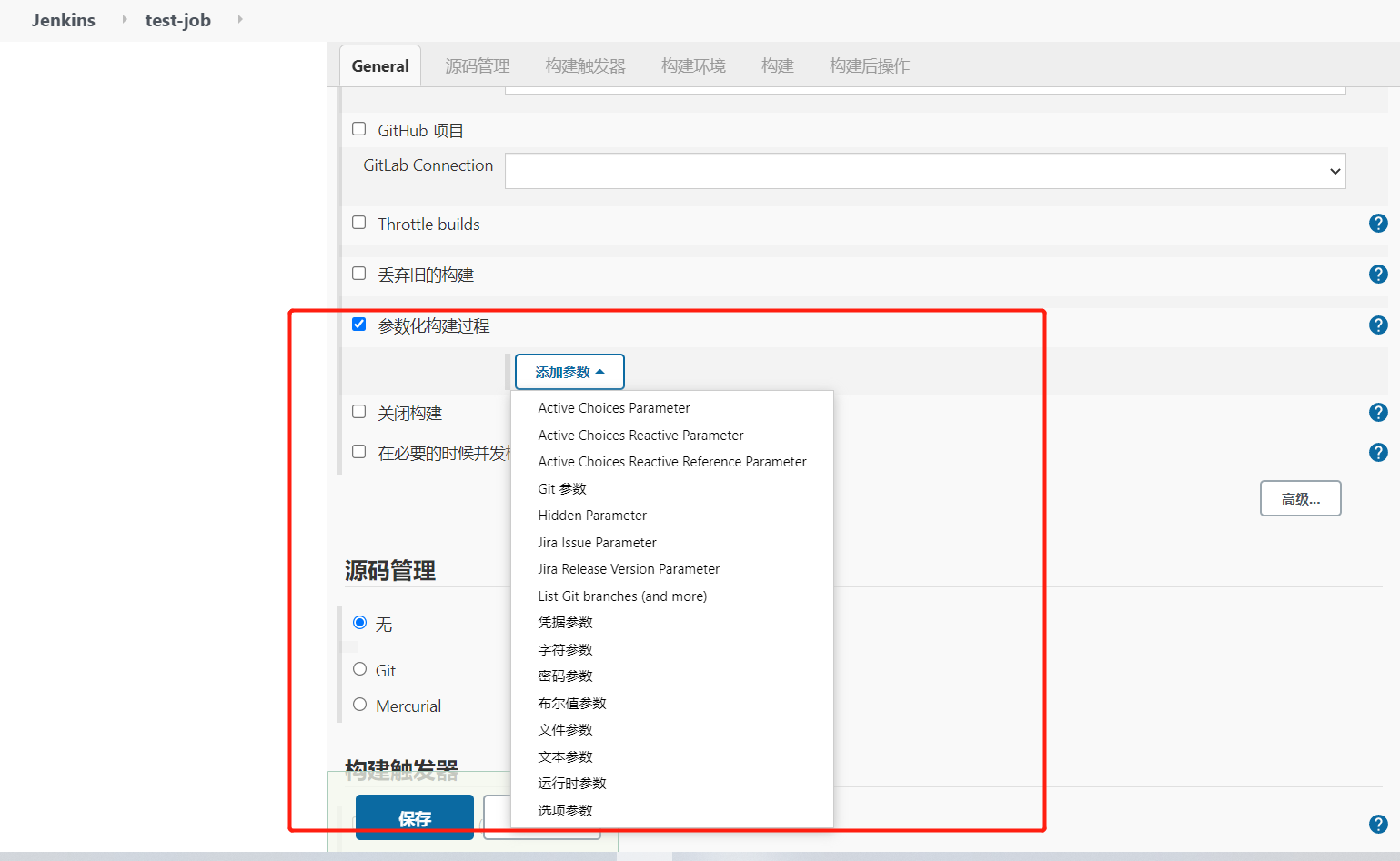
Task: Pick 运行时参数 from the list
Action: point(672,784)
